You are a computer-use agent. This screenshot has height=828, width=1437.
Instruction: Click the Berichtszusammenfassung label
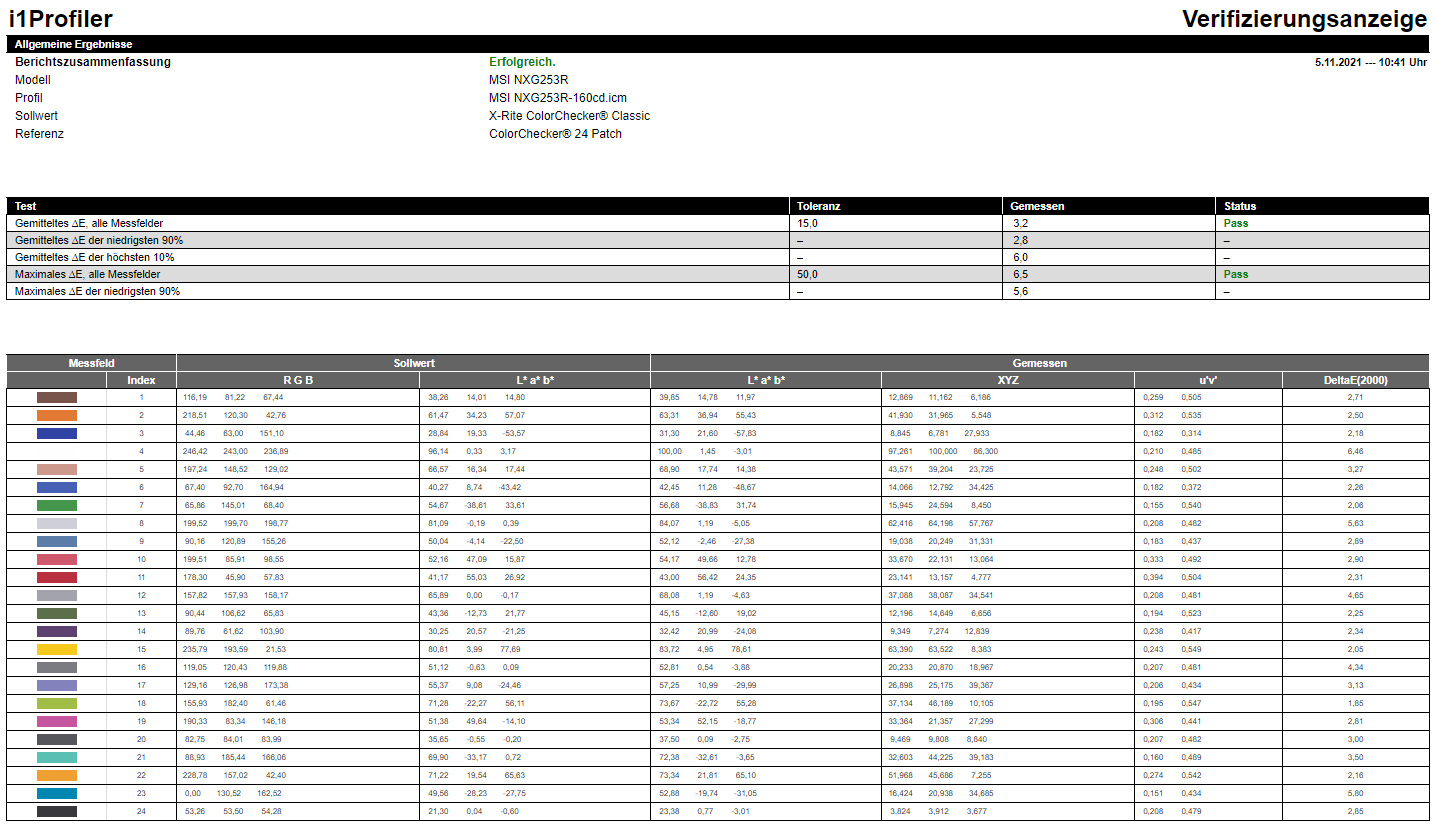click(93, 62)
